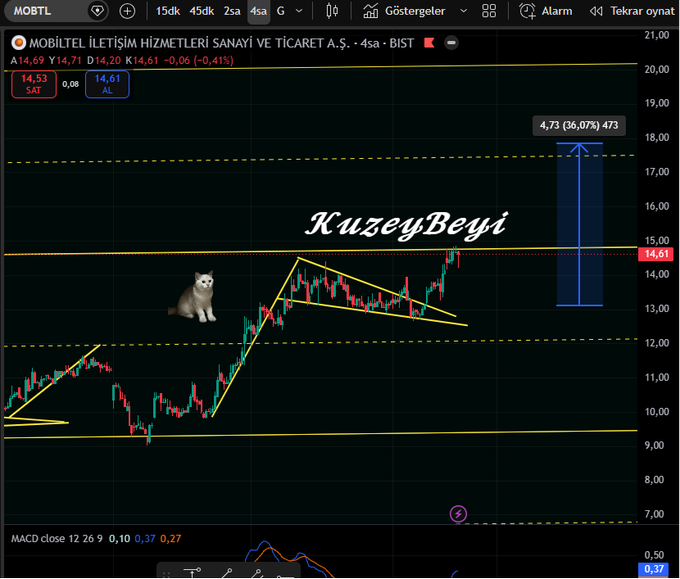This screenshot has height=579, width=680.
Task: Click the MACD signal value 0,27
Action: [170, 539]
